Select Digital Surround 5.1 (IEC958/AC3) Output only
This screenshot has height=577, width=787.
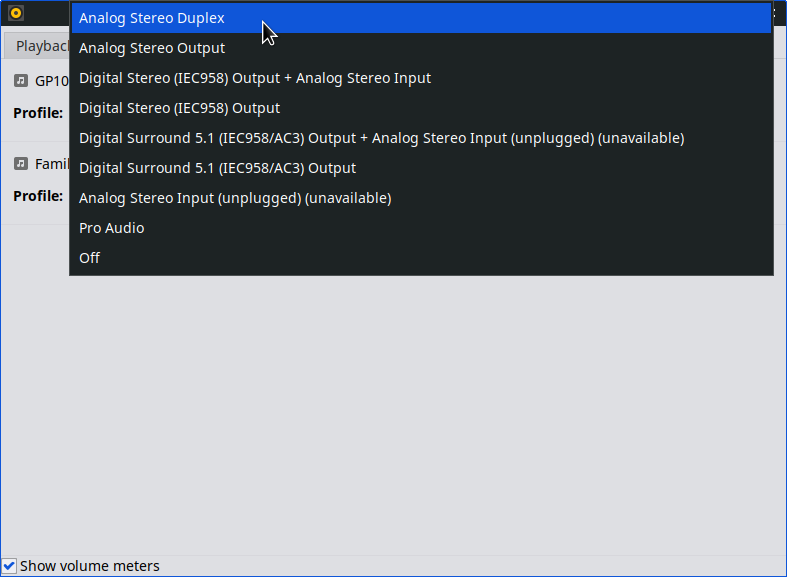pos(217,168)
